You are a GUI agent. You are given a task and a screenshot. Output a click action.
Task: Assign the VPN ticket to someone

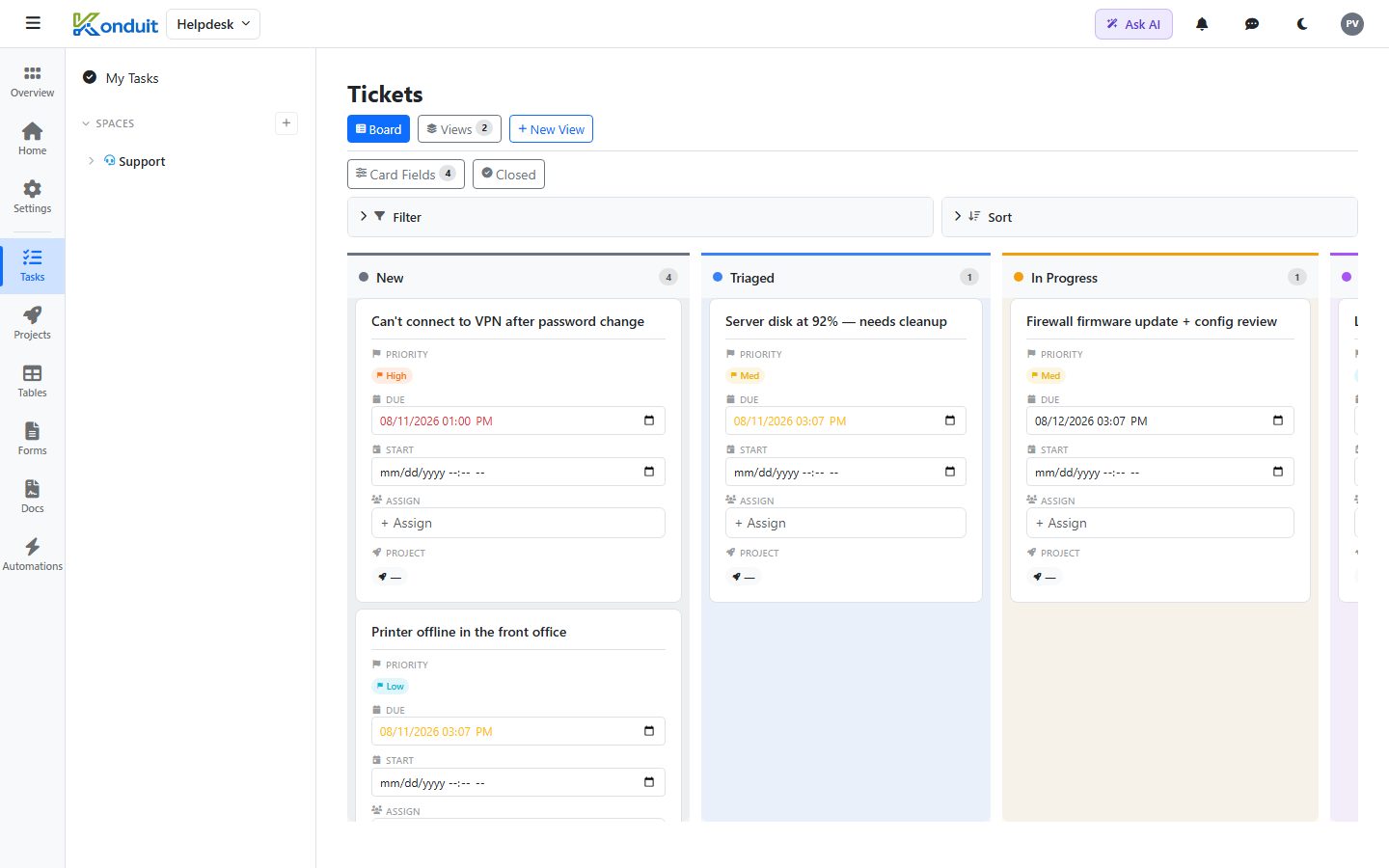click(x=518, y=523)
